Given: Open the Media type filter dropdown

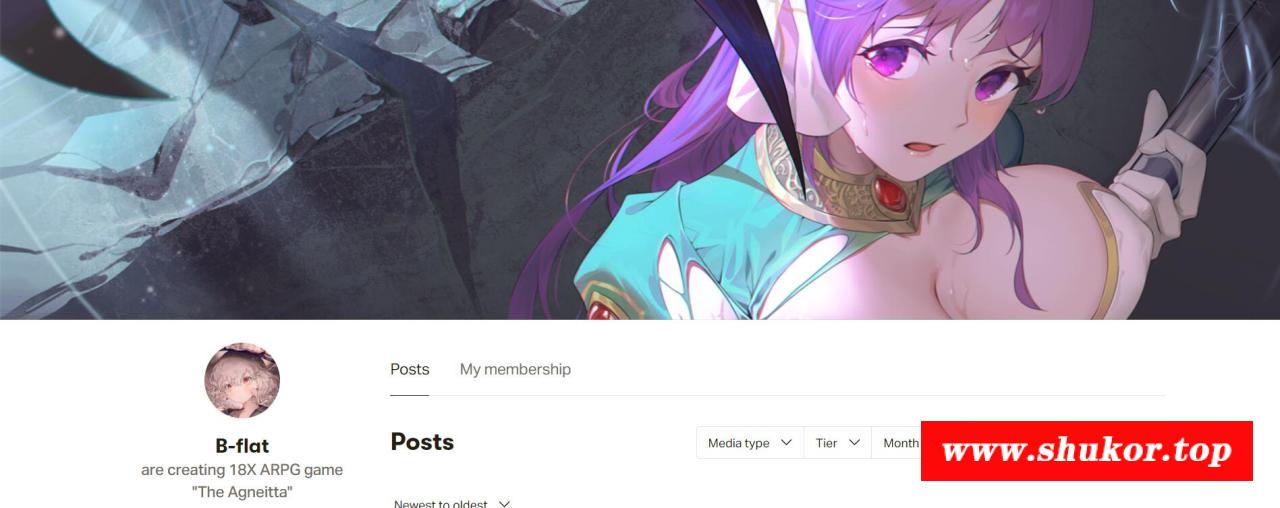Looking at the screenshot, I should (750, 443).
